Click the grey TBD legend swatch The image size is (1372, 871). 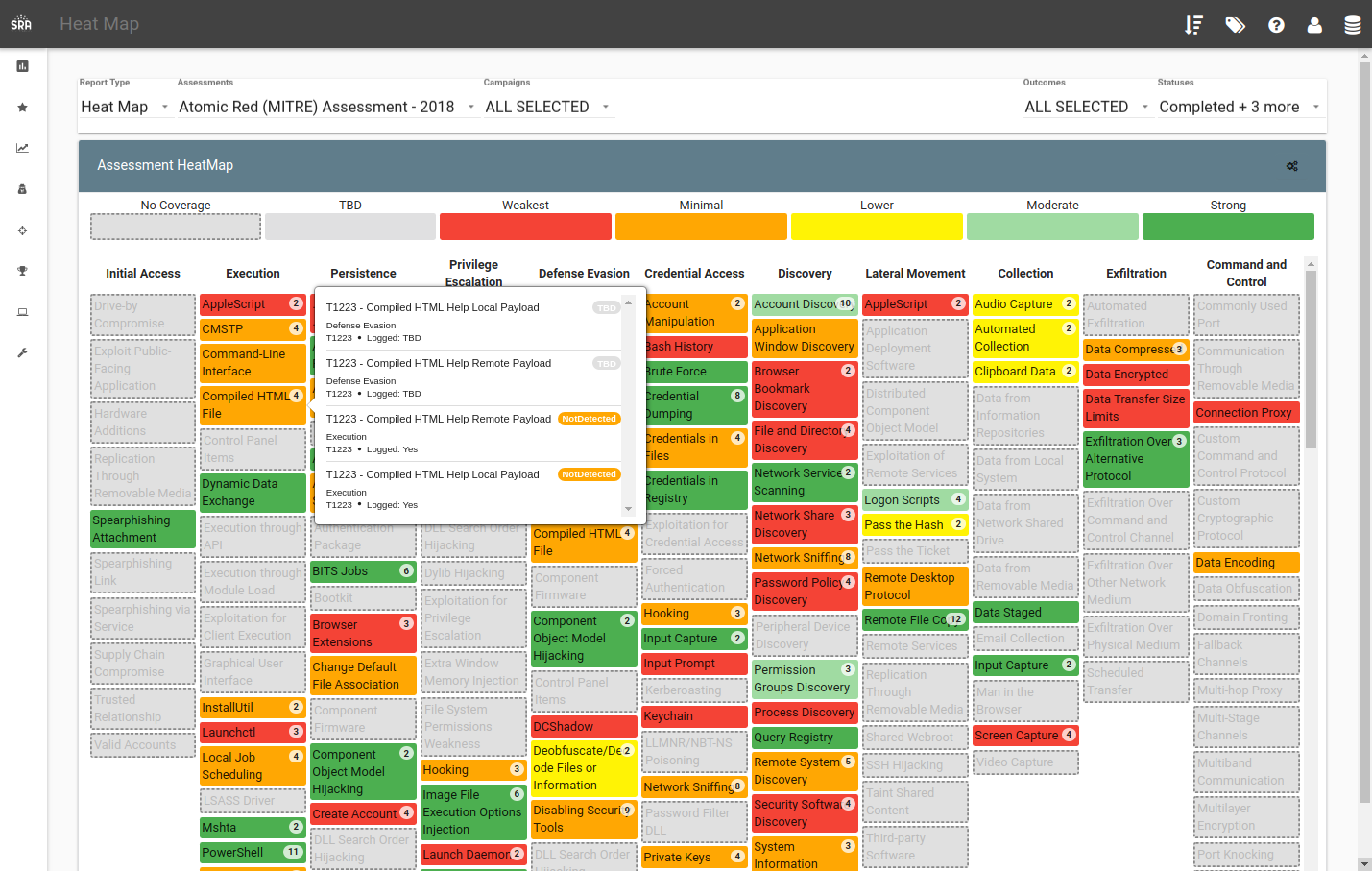pos(350,227)
